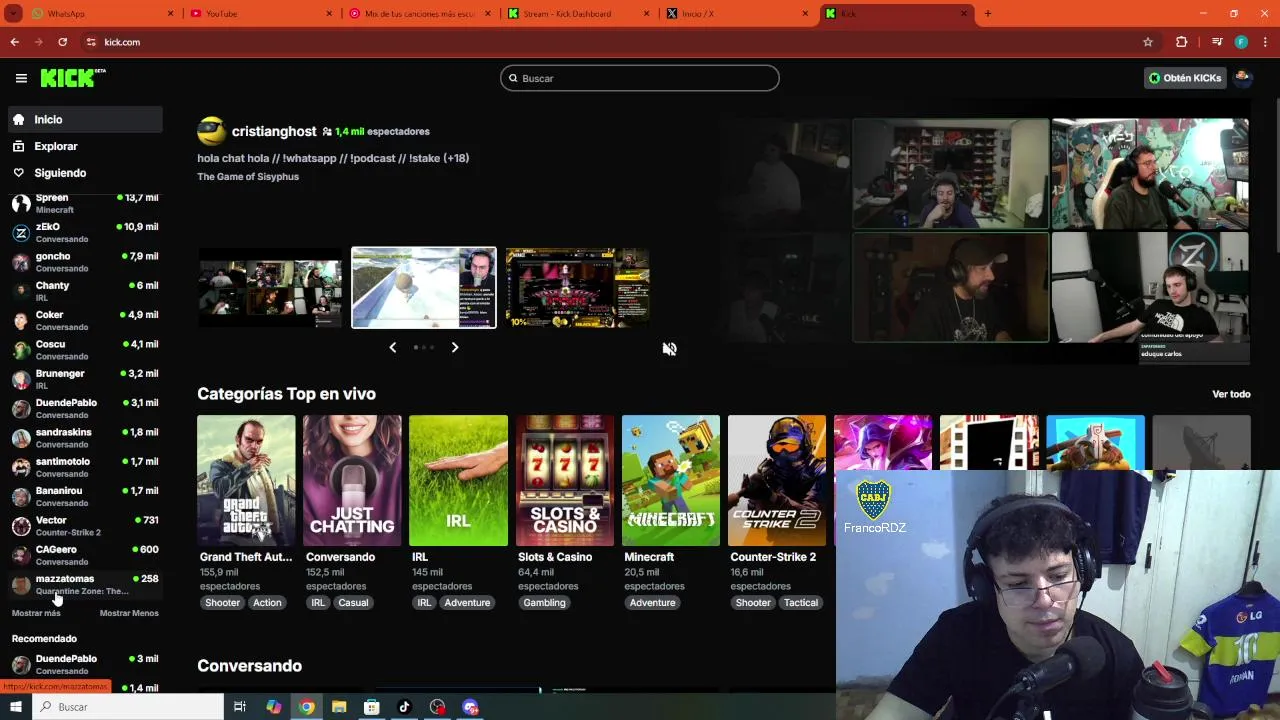Open Counter-Strike 2 category card
The image size is (1280, 720).
coord(777,481)
